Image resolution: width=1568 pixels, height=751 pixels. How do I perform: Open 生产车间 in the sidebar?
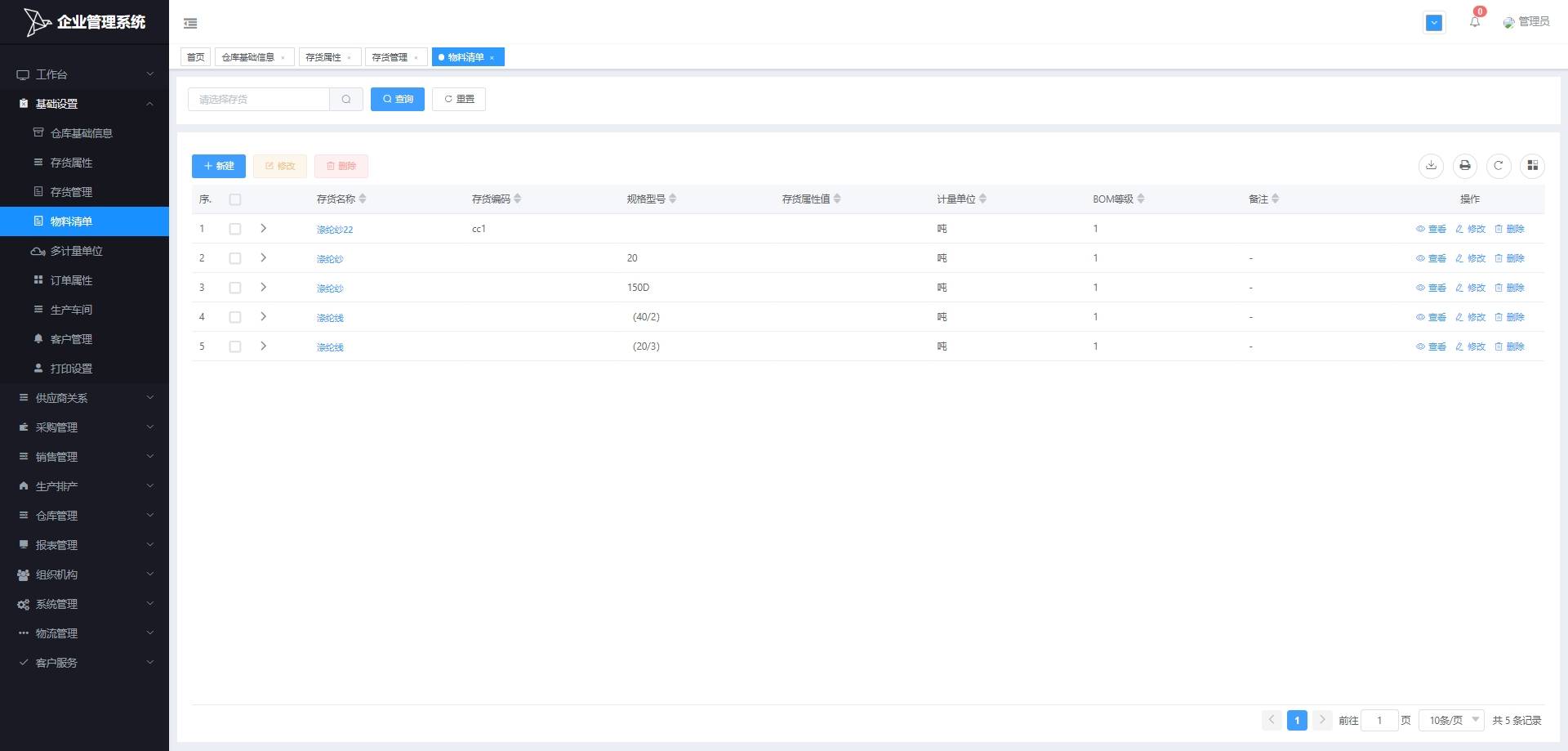[84, 310]
